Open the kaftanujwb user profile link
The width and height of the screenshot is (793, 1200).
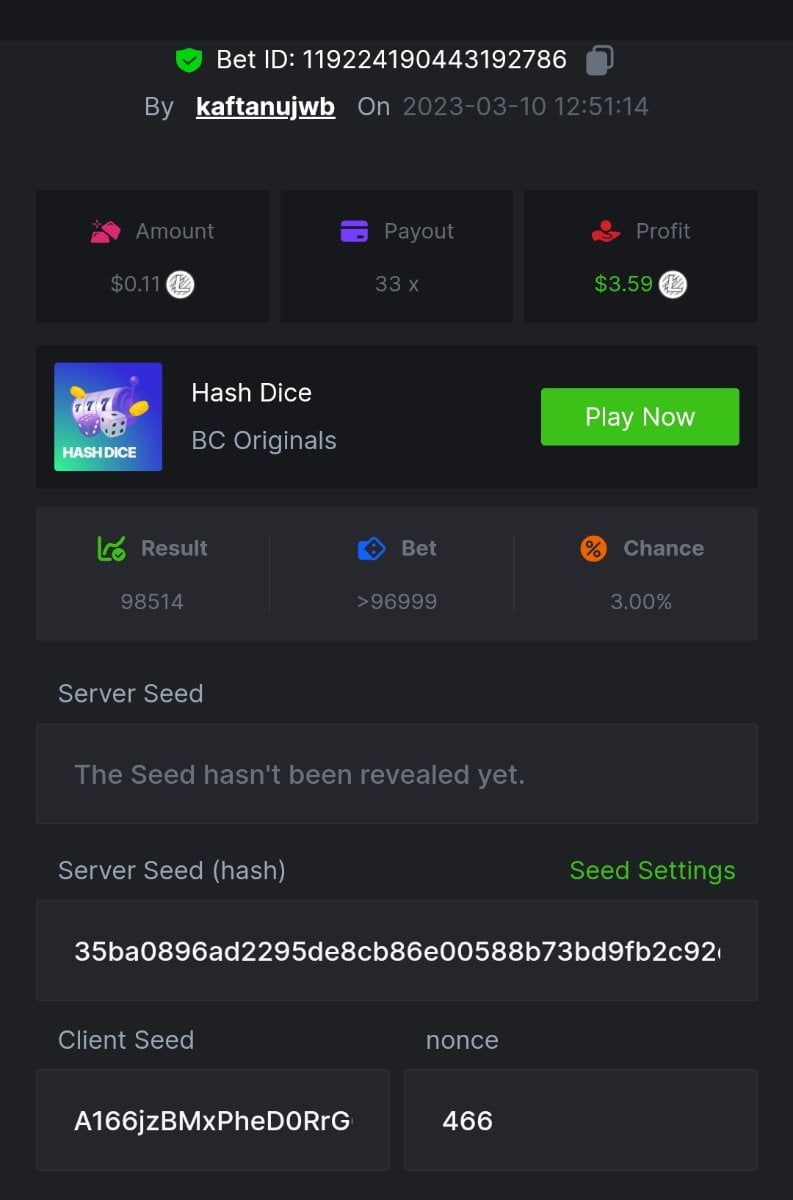(x=265, y=107)
